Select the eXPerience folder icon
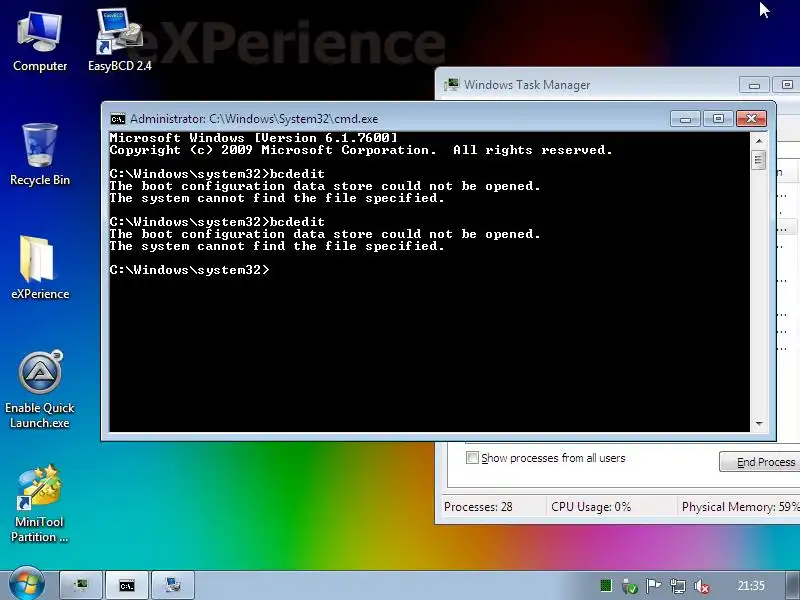This screenshot has width=800, height=600. pyautogui.click(x=40, y=268)
